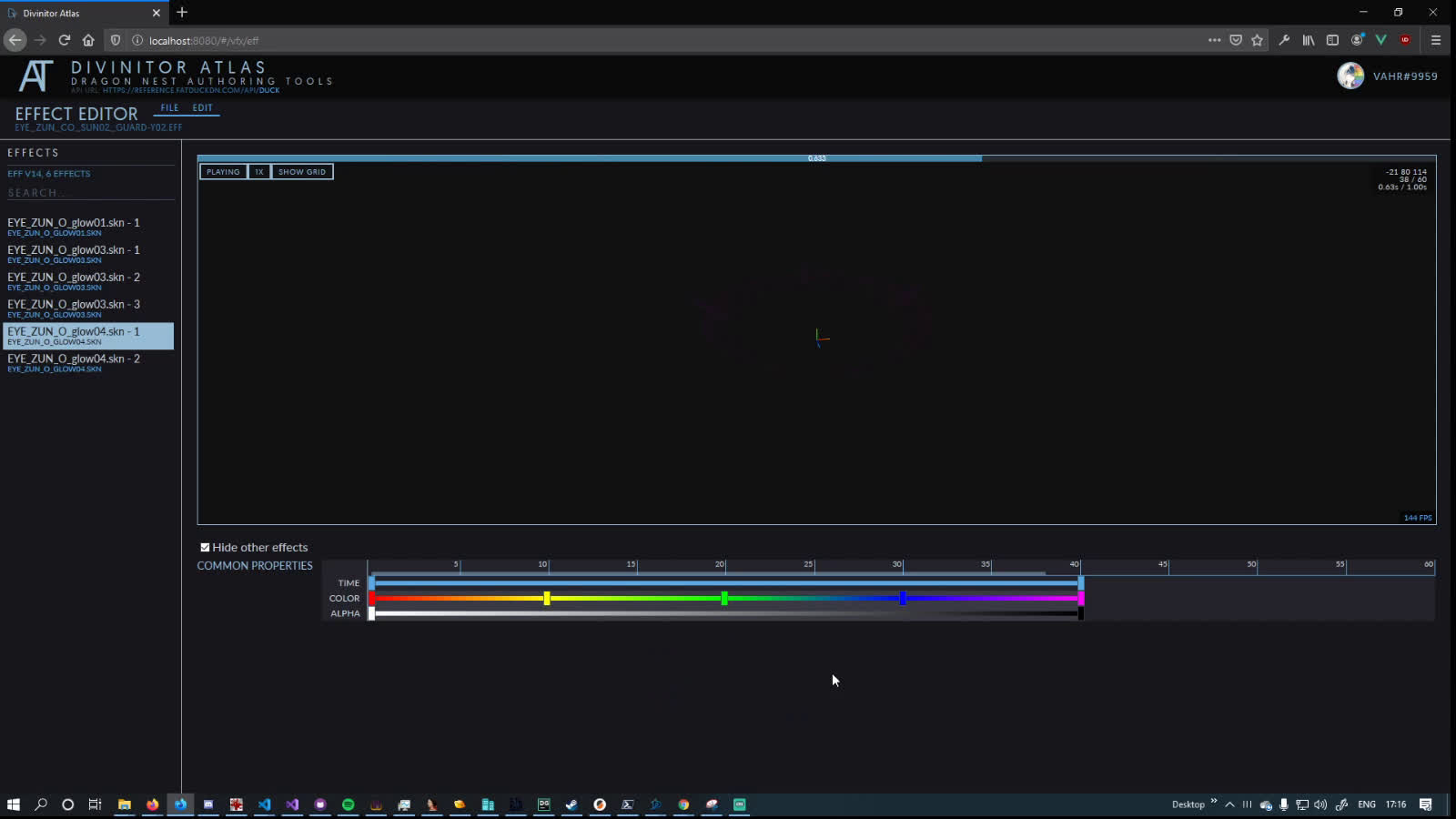Viewport: 1456px width, 819px height.
Task: Click the 1X playback speed button
Action: point(259,171)
